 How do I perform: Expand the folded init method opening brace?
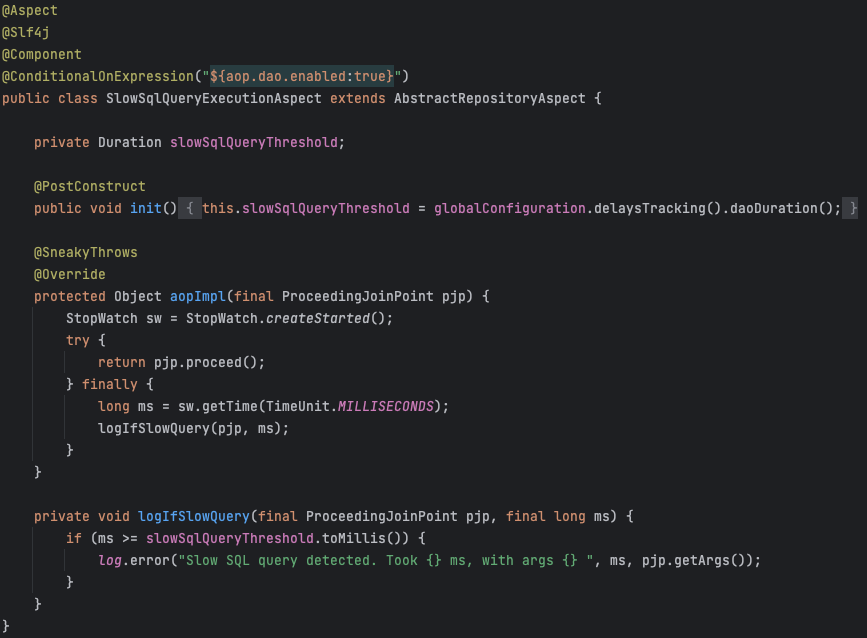tap(189, 208)
